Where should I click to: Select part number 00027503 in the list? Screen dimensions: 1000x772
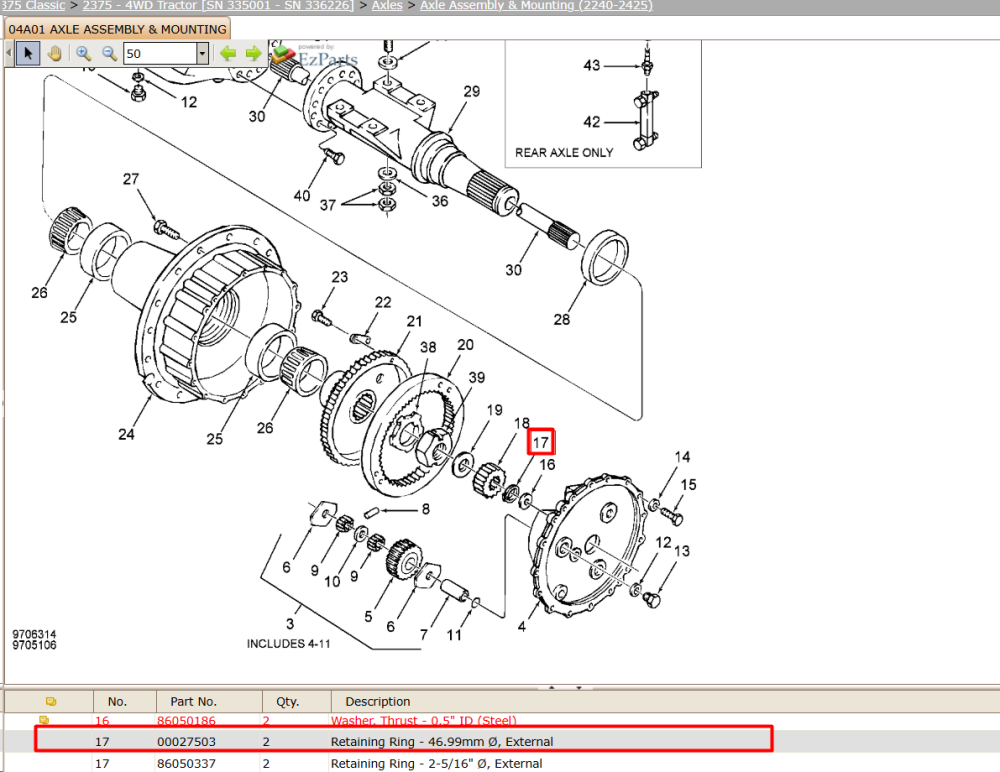[x=186, y=741]
